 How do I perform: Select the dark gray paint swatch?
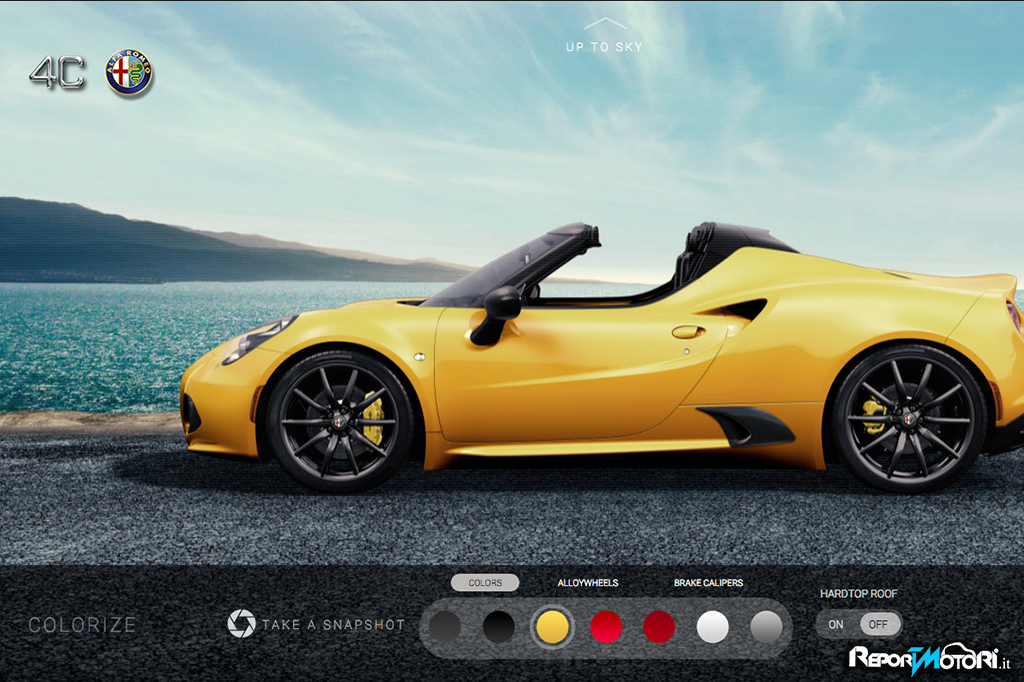445,627
